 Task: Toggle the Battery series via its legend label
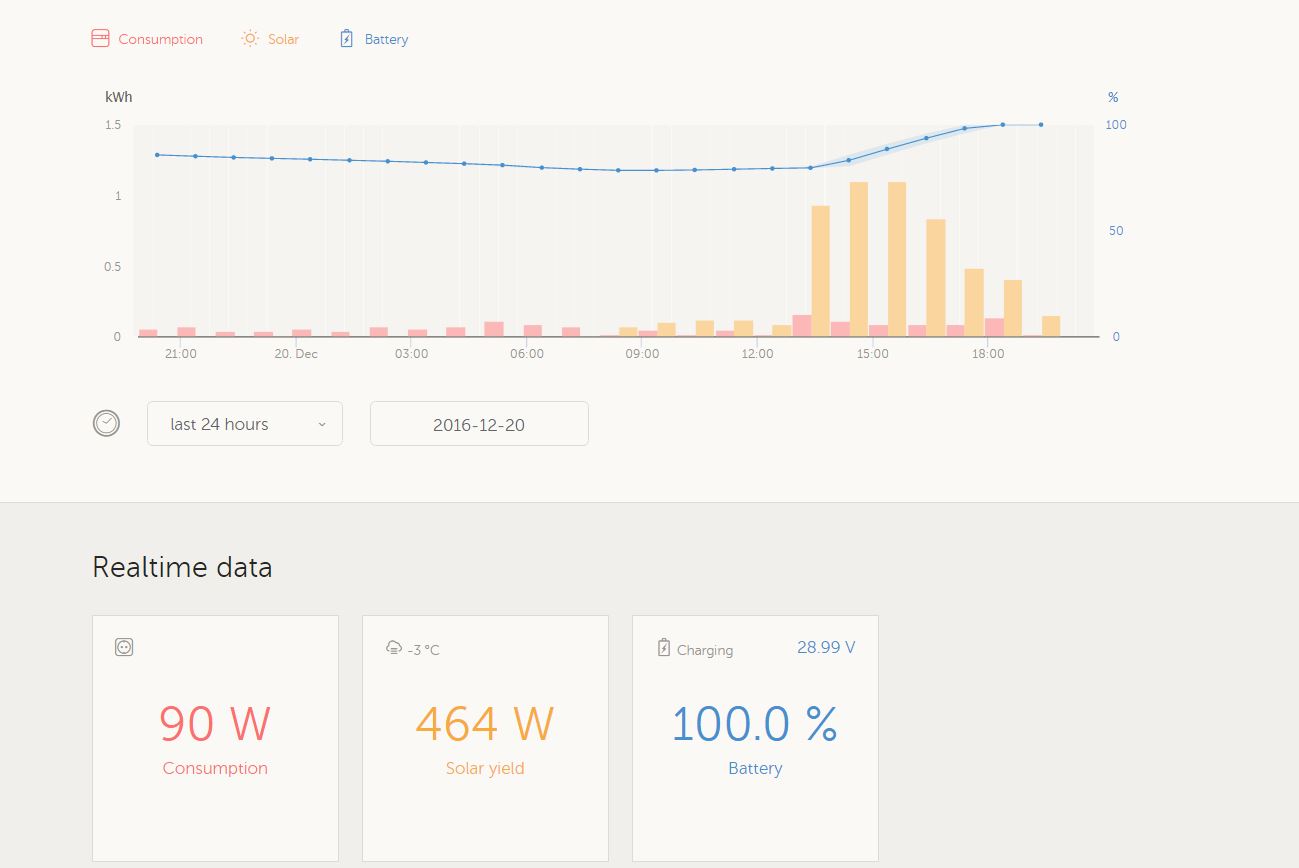[386, 40]
